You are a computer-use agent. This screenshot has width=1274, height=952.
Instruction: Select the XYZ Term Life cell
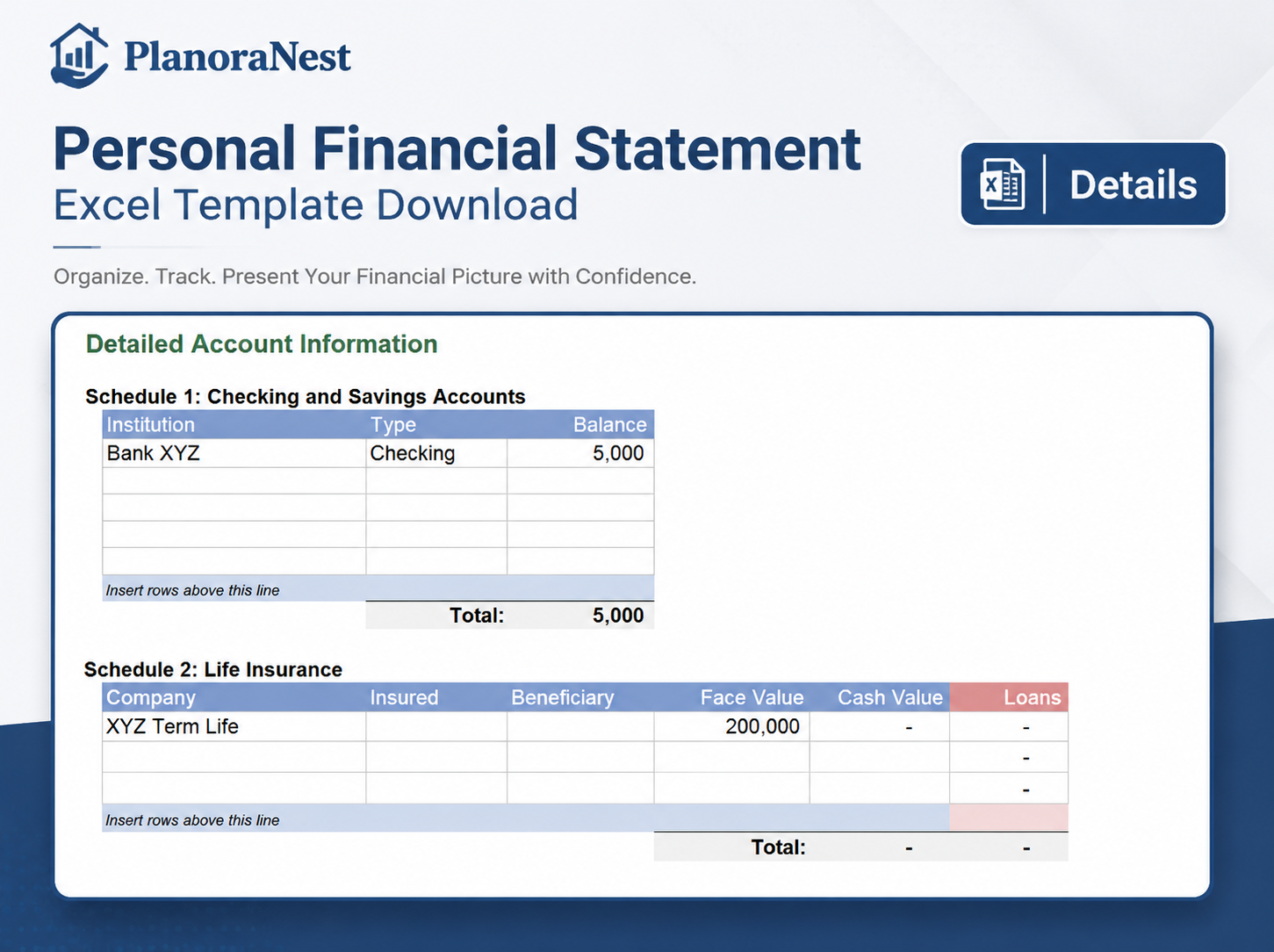pos(234,726)
